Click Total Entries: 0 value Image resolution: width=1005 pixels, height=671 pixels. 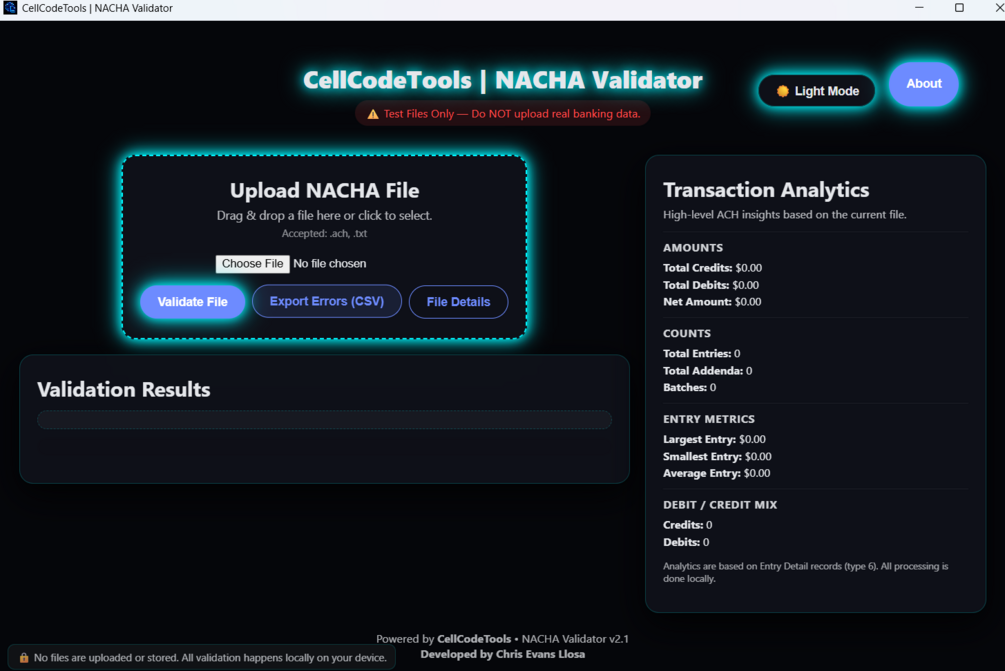point(701,354)
